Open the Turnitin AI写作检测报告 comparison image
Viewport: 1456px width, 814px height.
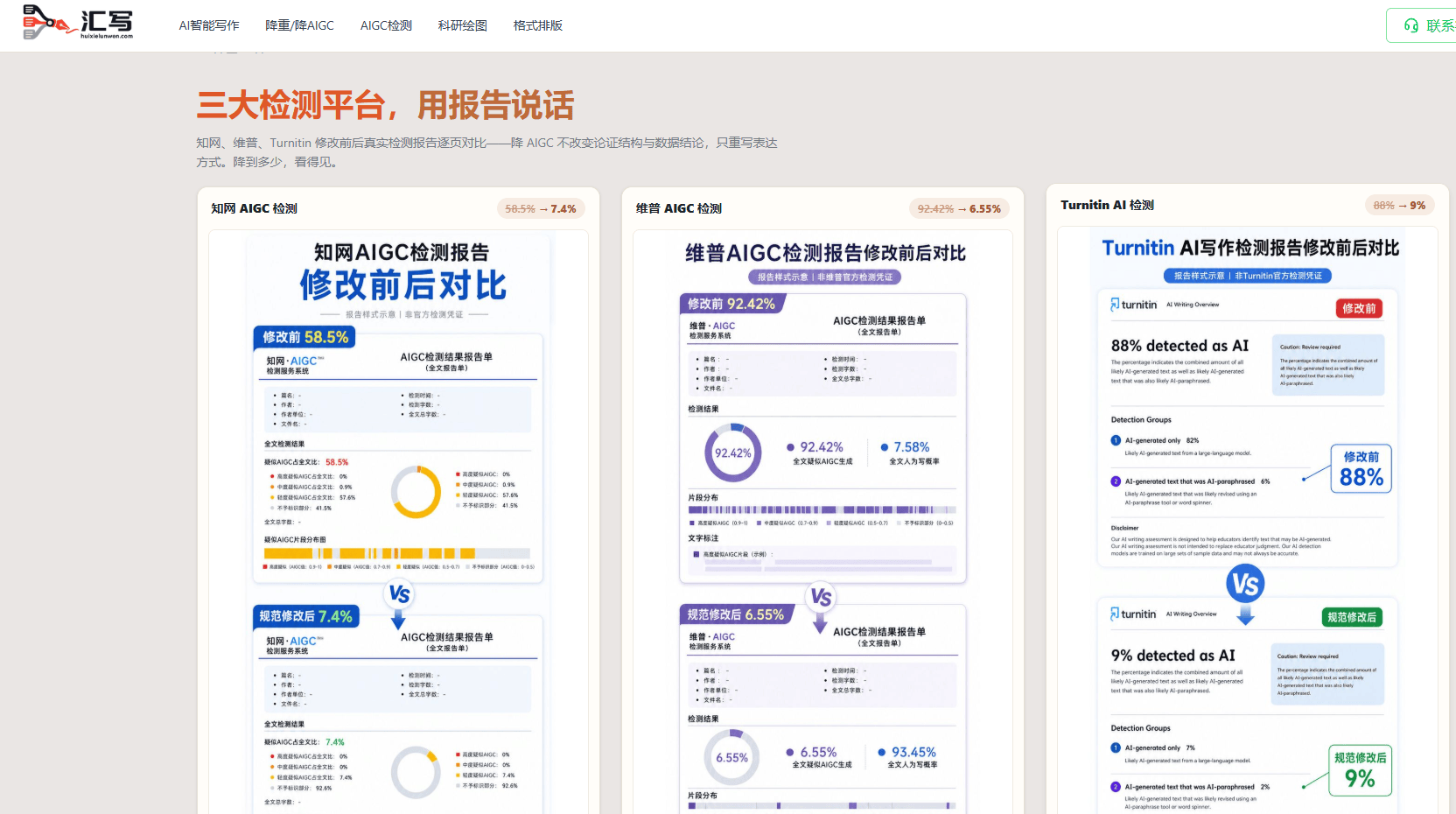click(1248, 521)
